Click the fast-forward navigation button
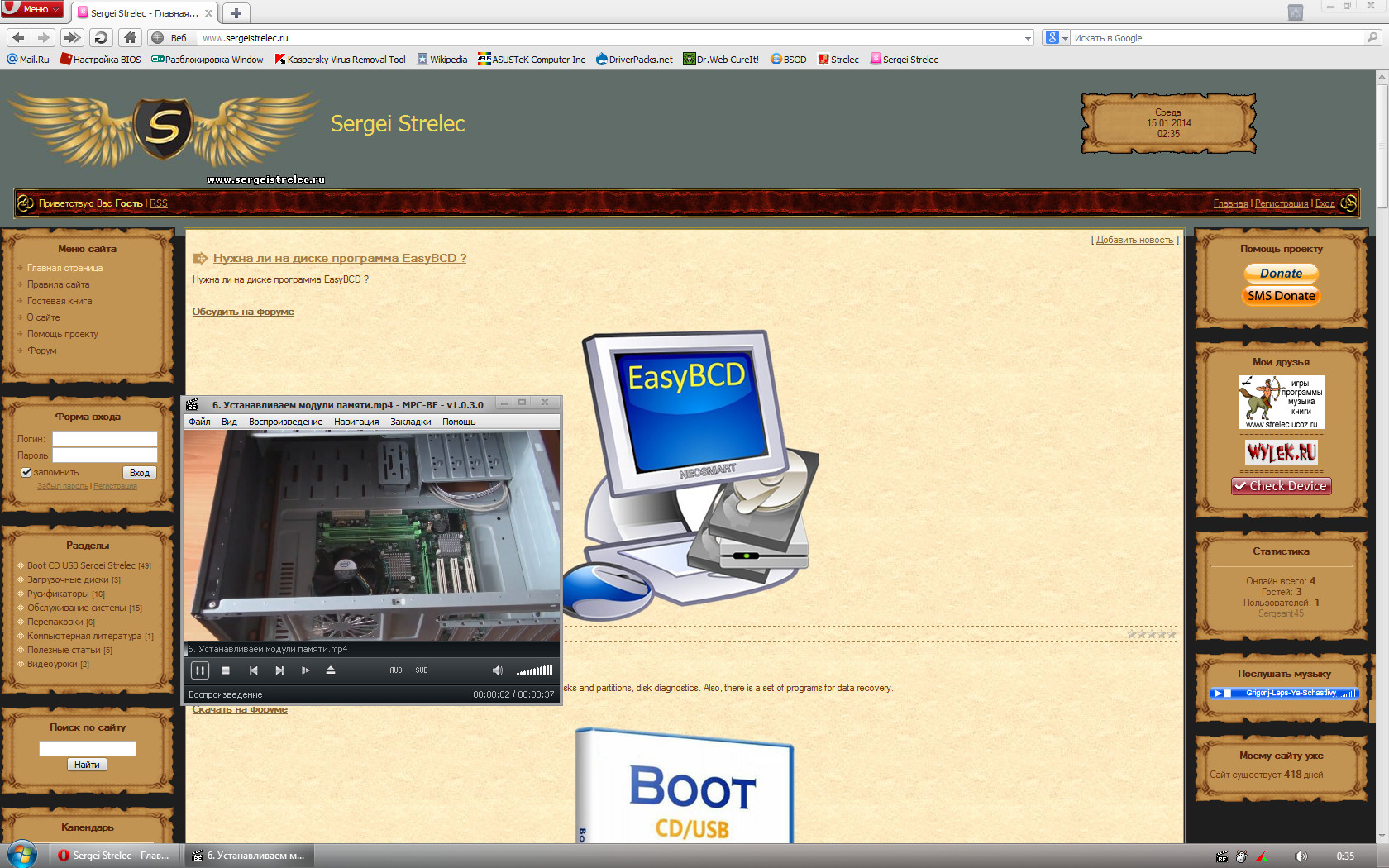The width and height of the screenshot is (1389, 868). click(73, 37)
